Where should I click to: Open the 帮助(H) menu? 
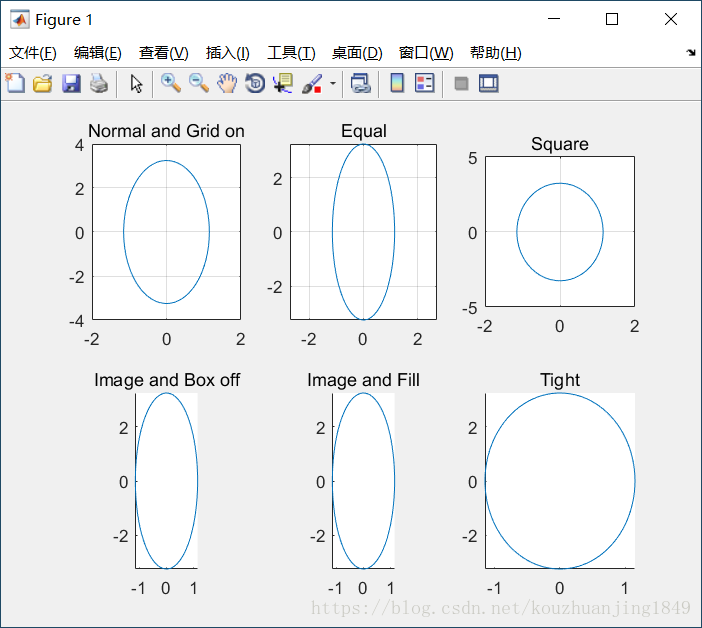click(496, 53)
